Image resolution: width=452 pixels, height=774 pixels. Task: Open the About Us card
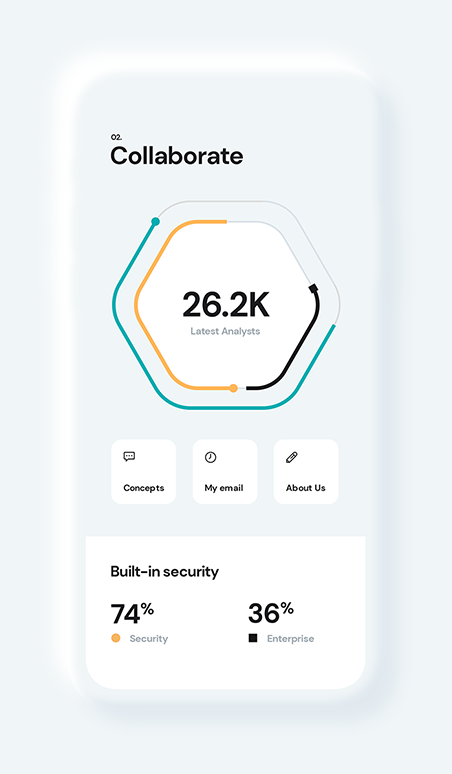[306, 471]
